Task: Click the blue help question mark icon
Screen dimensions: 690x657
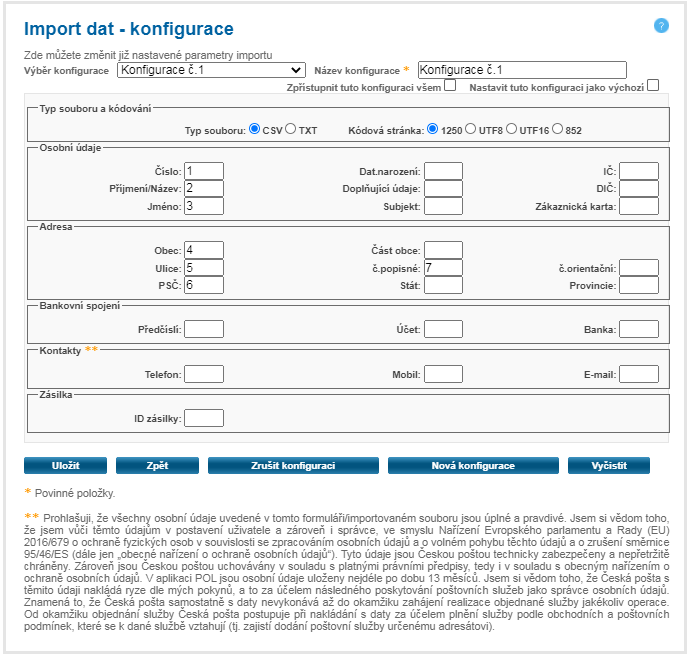Action: coord(661,25)
